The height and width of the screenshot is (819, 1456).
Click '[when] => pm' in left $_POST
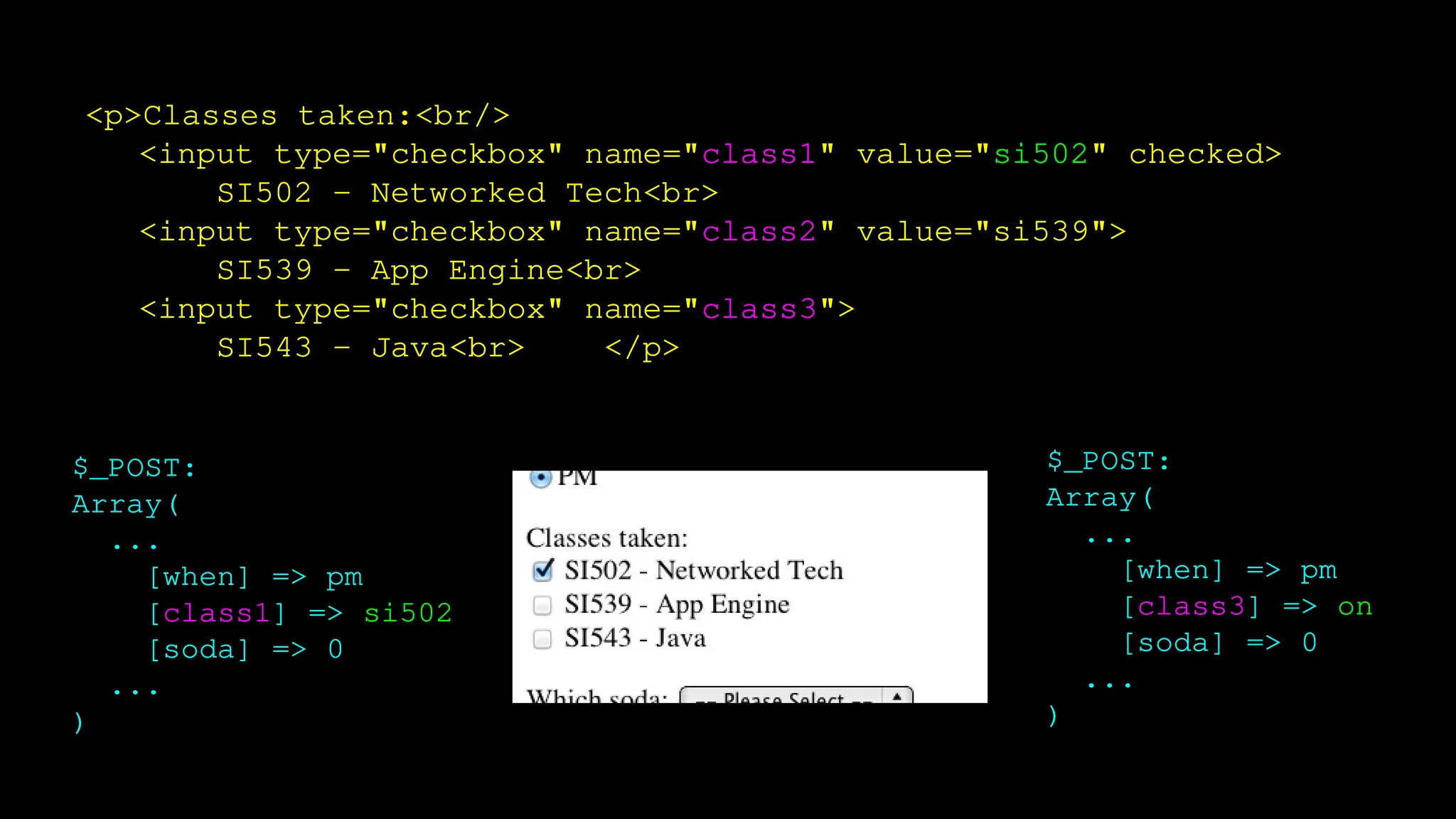tap(256, 577)
